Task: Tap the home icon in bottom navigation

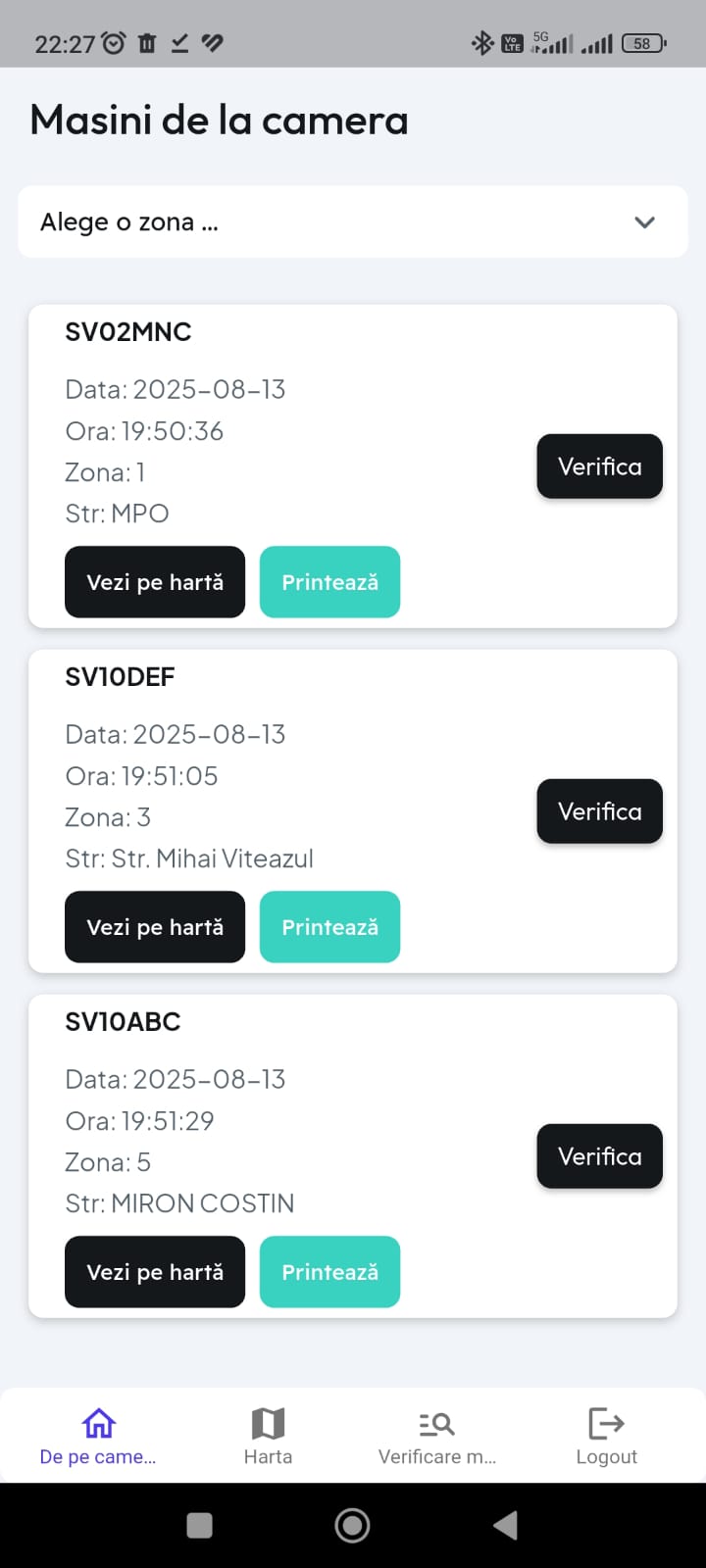Action: pyautogui.click(x=98, y=1423)
